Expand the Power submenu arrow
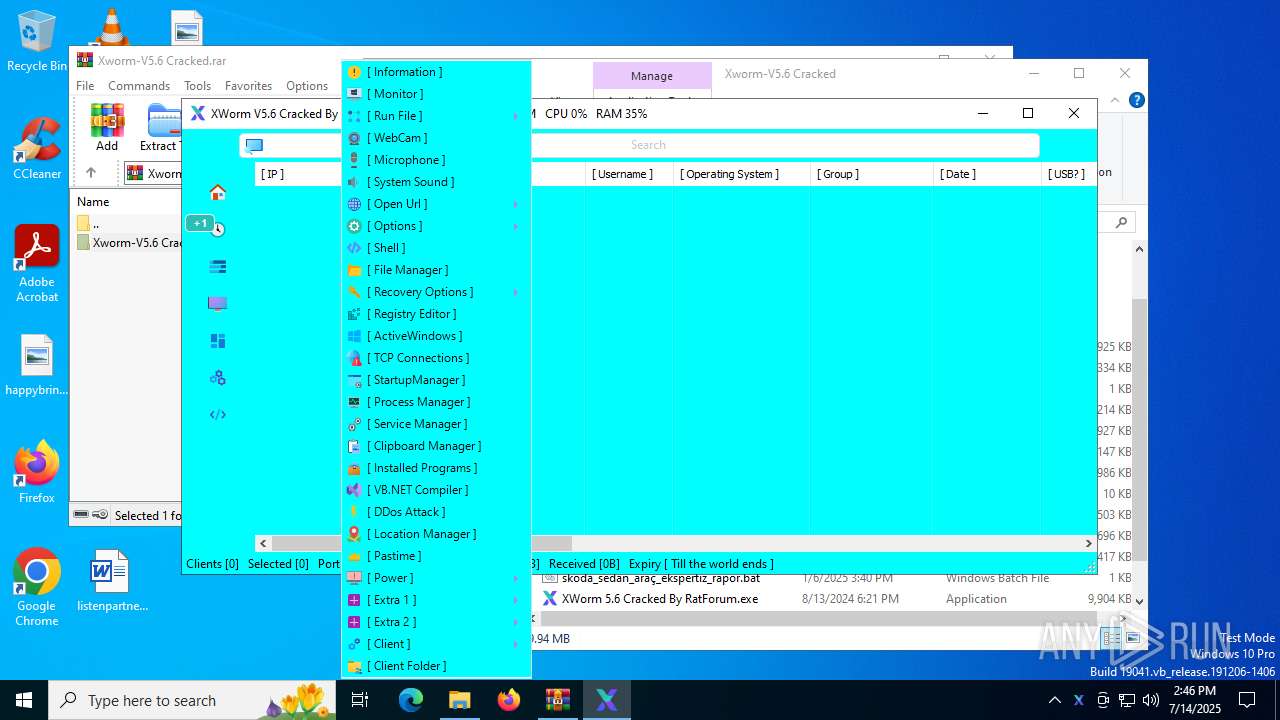This screenshot has height=720, width=1280. pyautogui.click(x=516, y=578)
